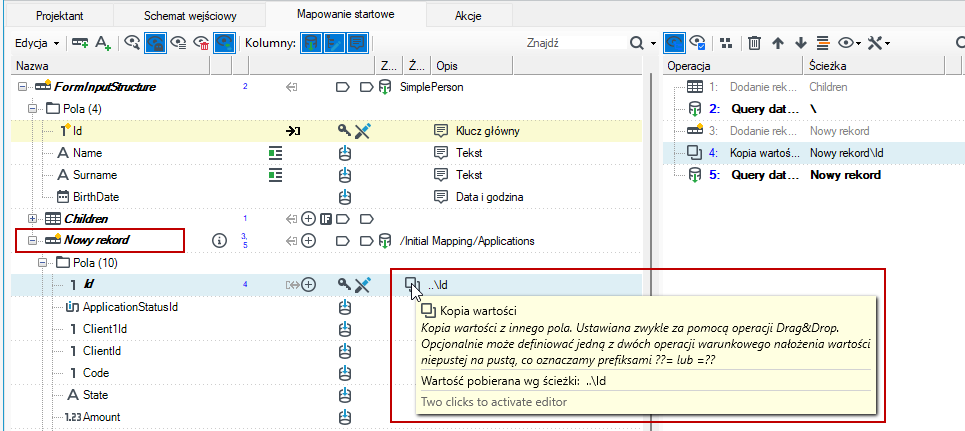Select the Client1Id field row
Screen dimensions: 965x431
326,329
